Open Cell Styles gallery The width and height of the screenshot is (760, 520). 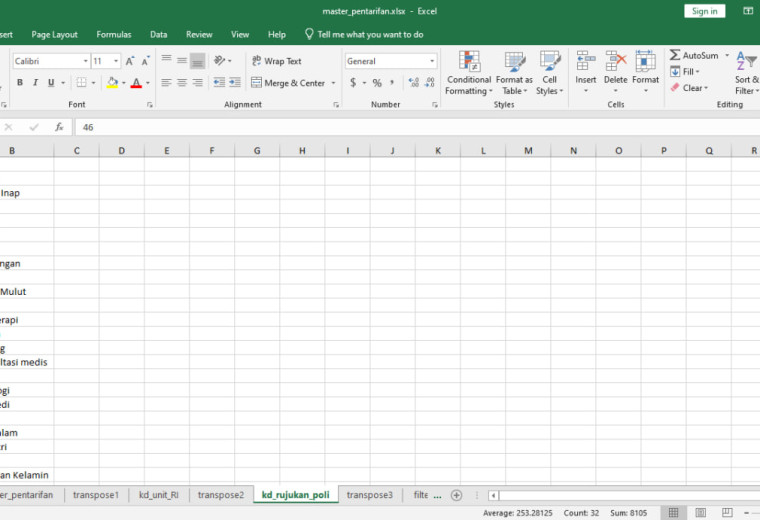(x=550, y=73)
